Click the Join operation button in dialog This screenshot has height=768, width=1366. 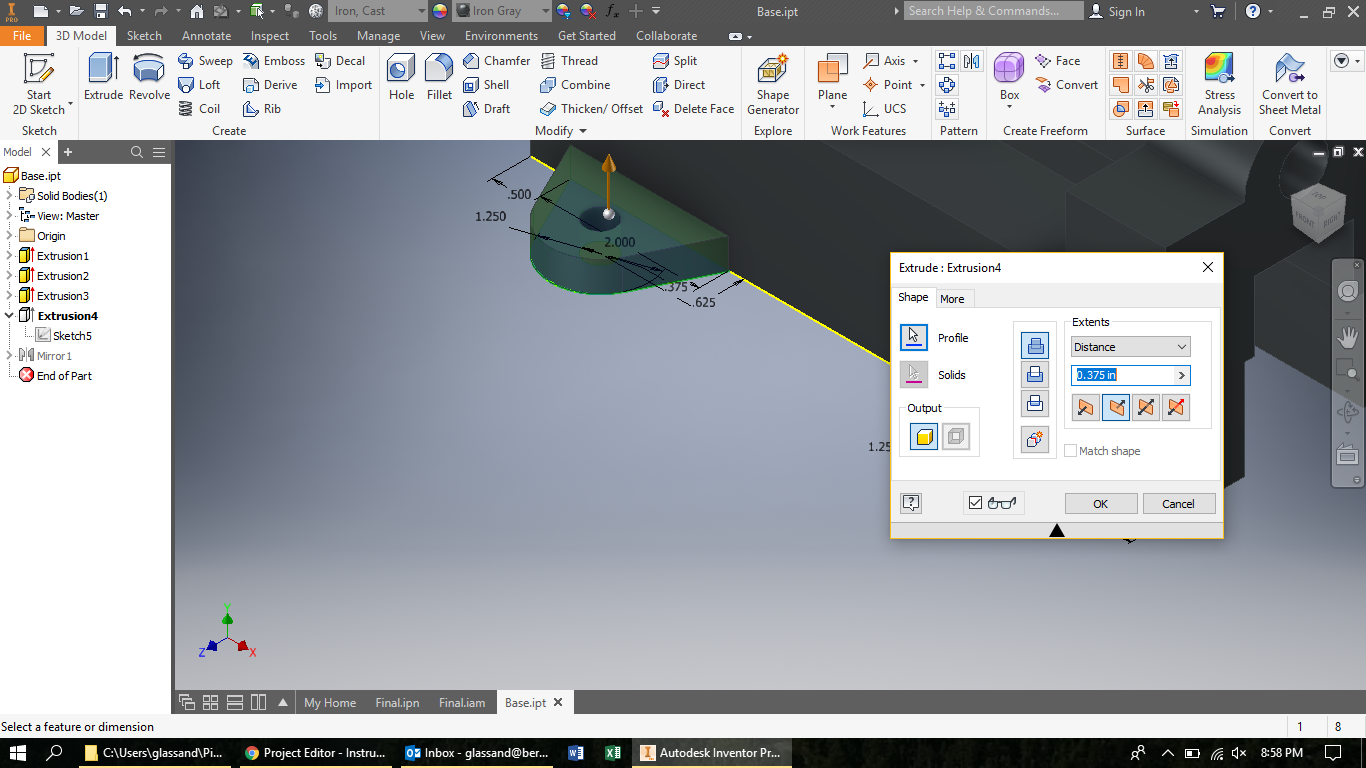[x=1035, y=346]
